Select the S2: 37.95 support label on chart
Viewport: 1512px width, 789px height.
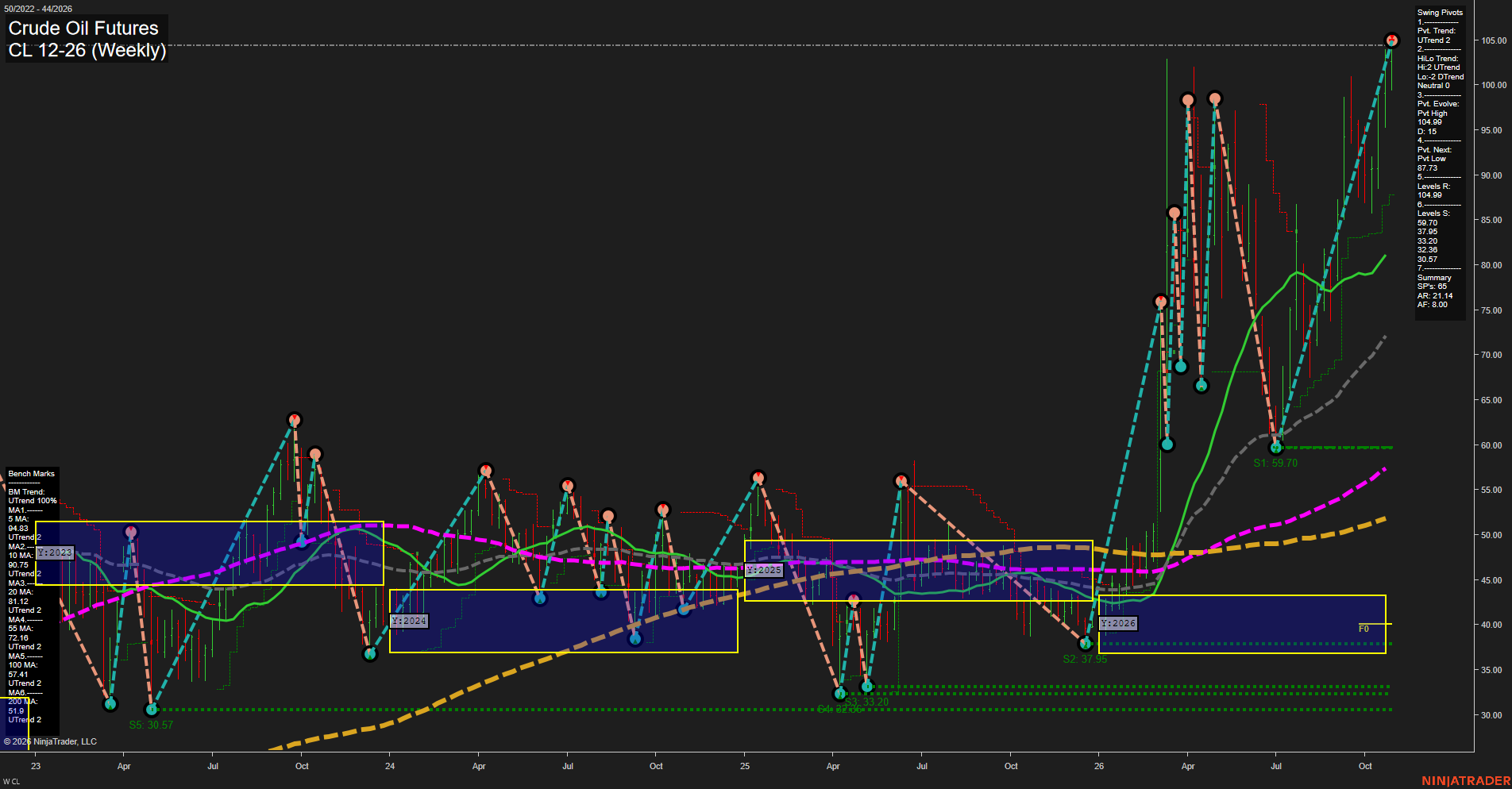coord(1085,659)
